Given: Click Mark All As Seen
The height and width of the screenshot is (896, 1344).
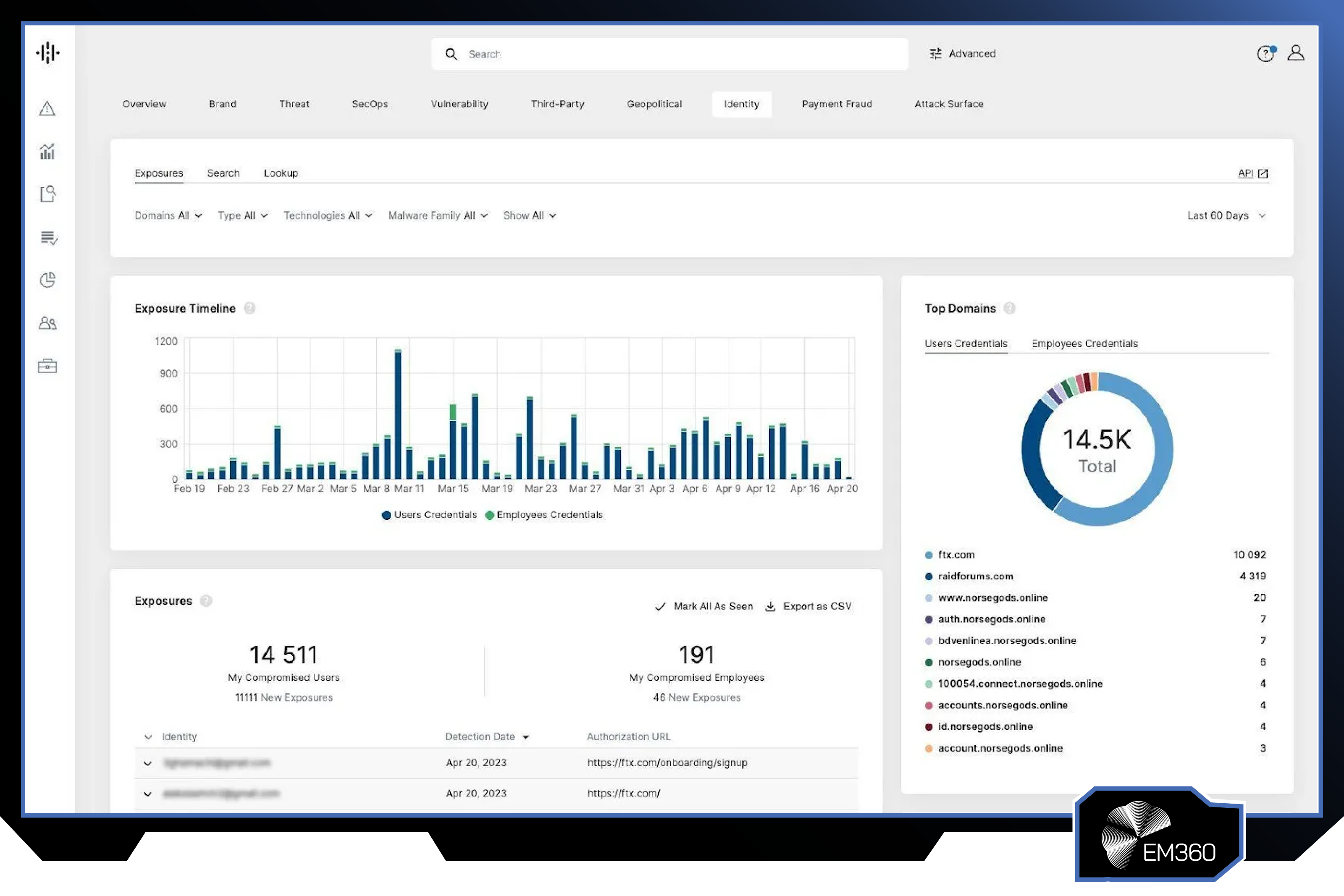Looking at the screenshot, I should 703,606.
